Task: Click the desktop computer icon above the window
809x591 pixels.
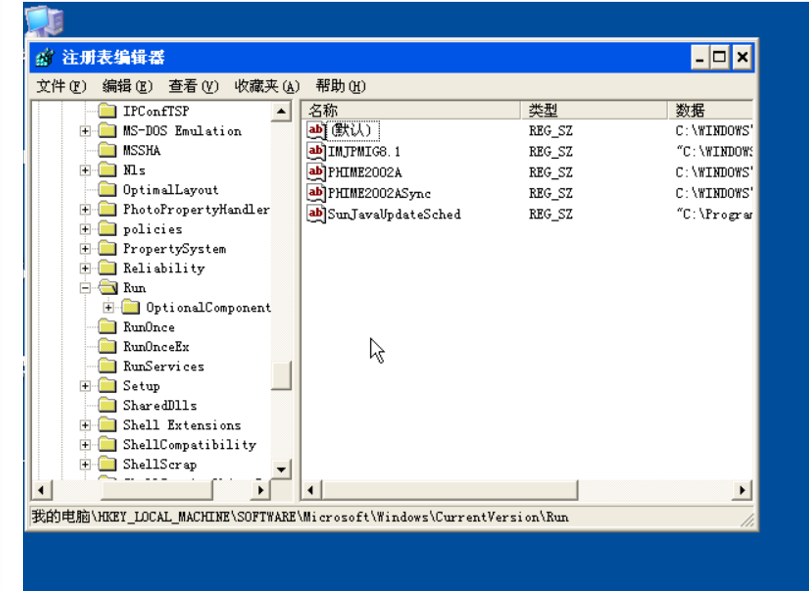Action: [45, 20]
